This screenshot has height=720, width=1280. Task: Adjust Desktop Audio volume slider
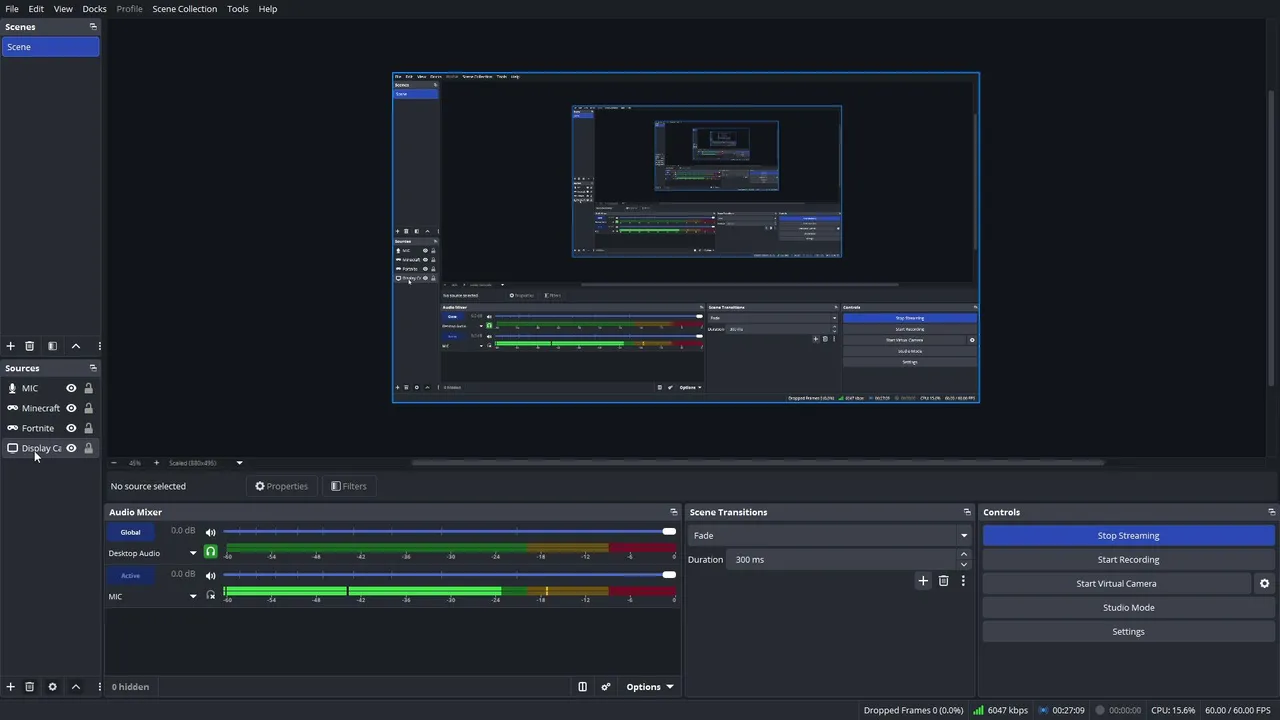click(x=449, y=532)
